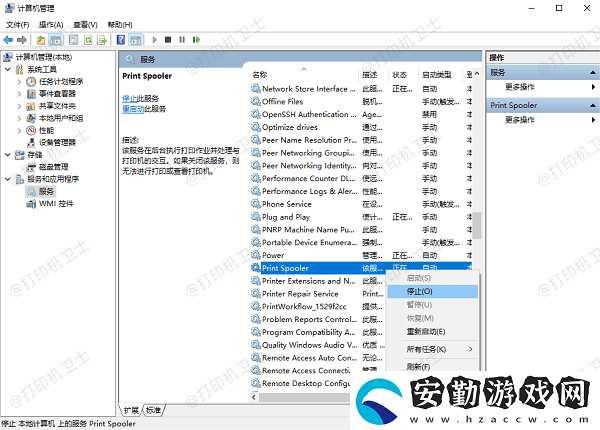600x430 pixels.
Task: Select the PrintWorkflow_1529f2cc service row
Action: (318, 306)
